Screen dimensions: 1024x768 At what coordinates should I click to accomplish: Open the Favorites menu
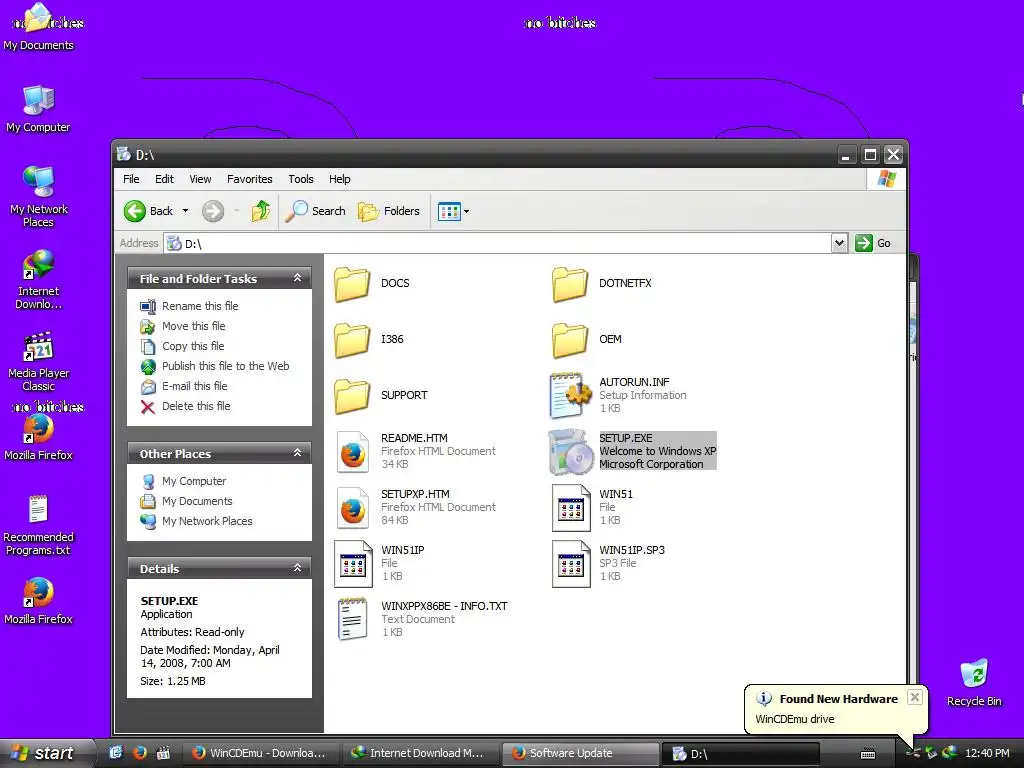click(249, 179)
